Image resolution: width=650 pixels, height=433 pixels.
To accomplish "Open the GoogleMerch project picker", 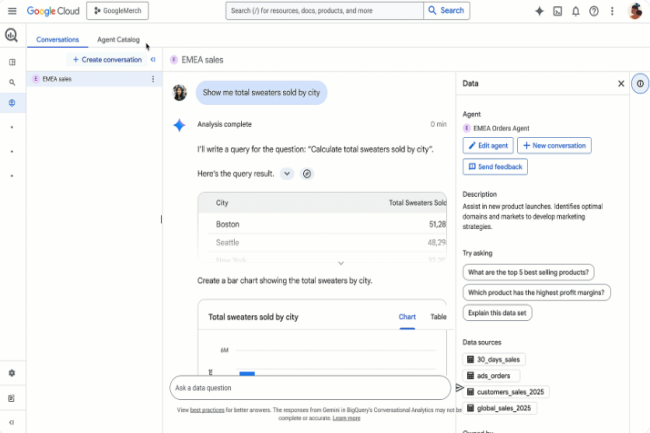I will click(x=118, y=11).
